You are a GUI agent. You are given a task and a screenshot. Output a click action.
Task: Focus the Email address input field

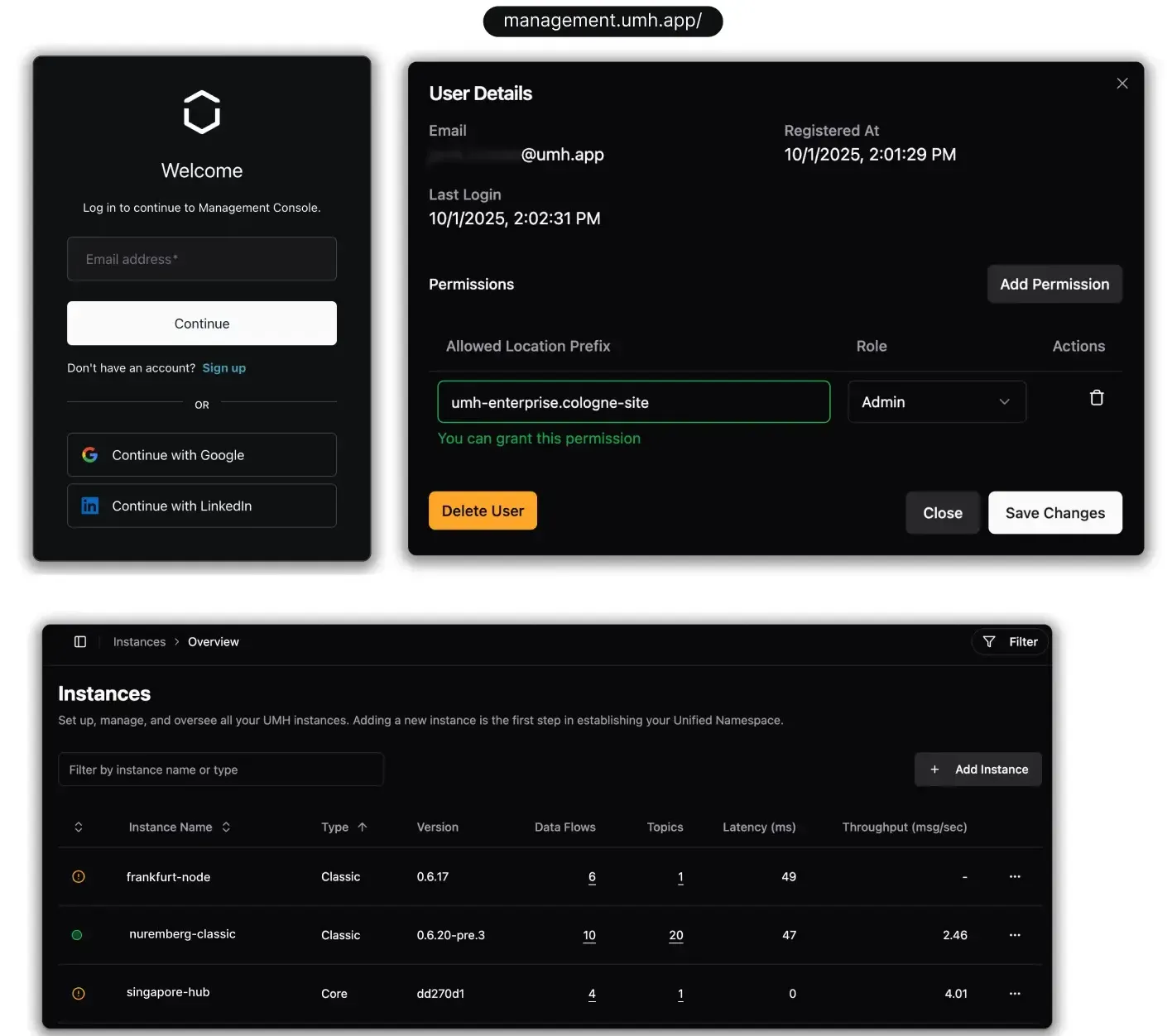coord(202,259)
